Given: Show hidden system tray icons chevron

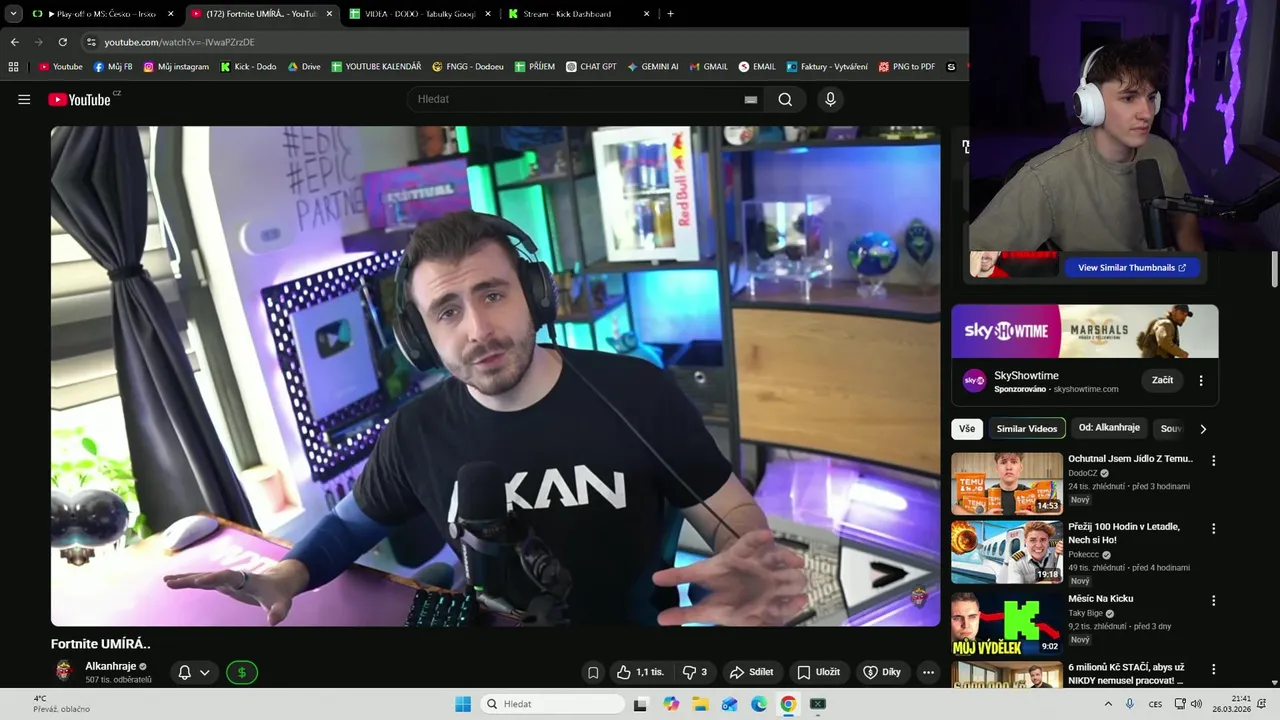Looking at the screenshot, I should (x=1108, y=704).
